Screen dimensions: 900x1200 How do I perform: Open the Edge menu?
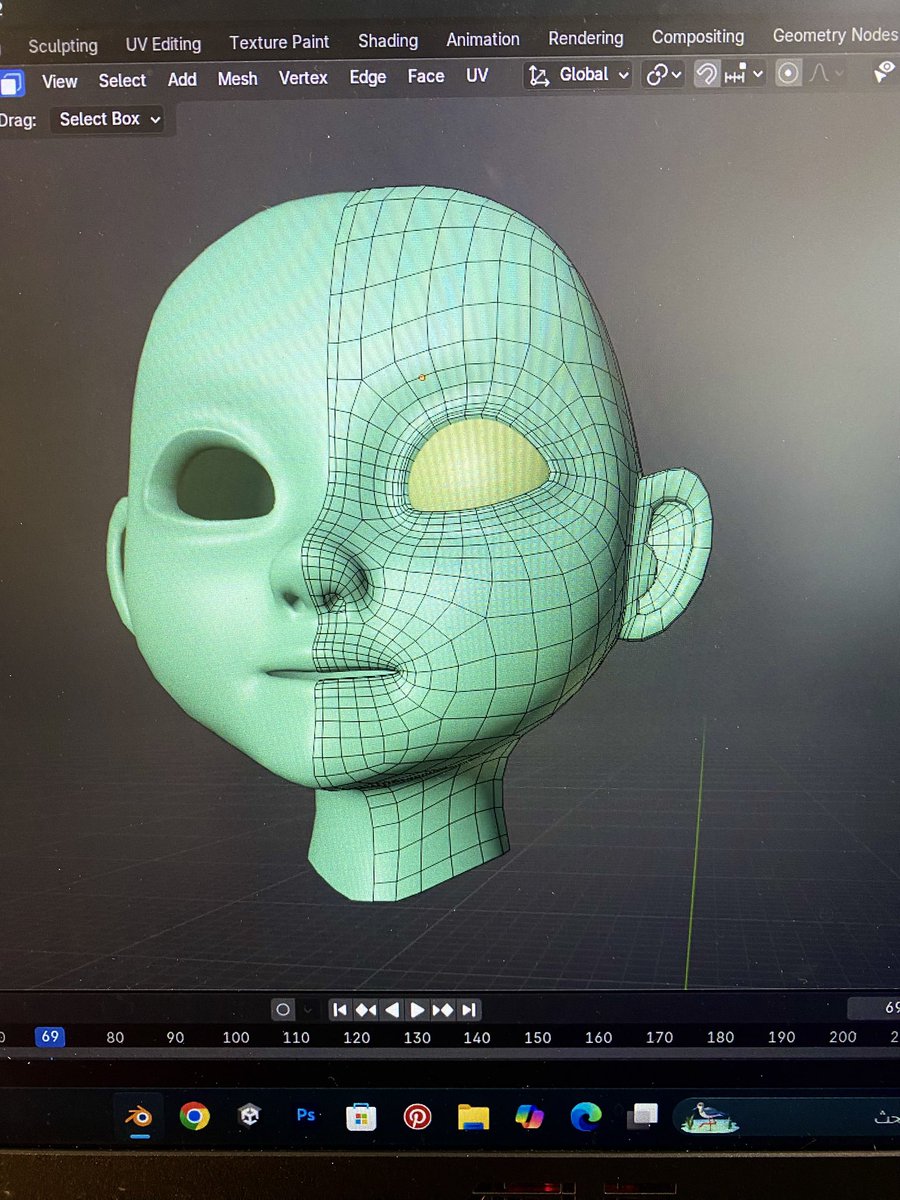[368, 77]
